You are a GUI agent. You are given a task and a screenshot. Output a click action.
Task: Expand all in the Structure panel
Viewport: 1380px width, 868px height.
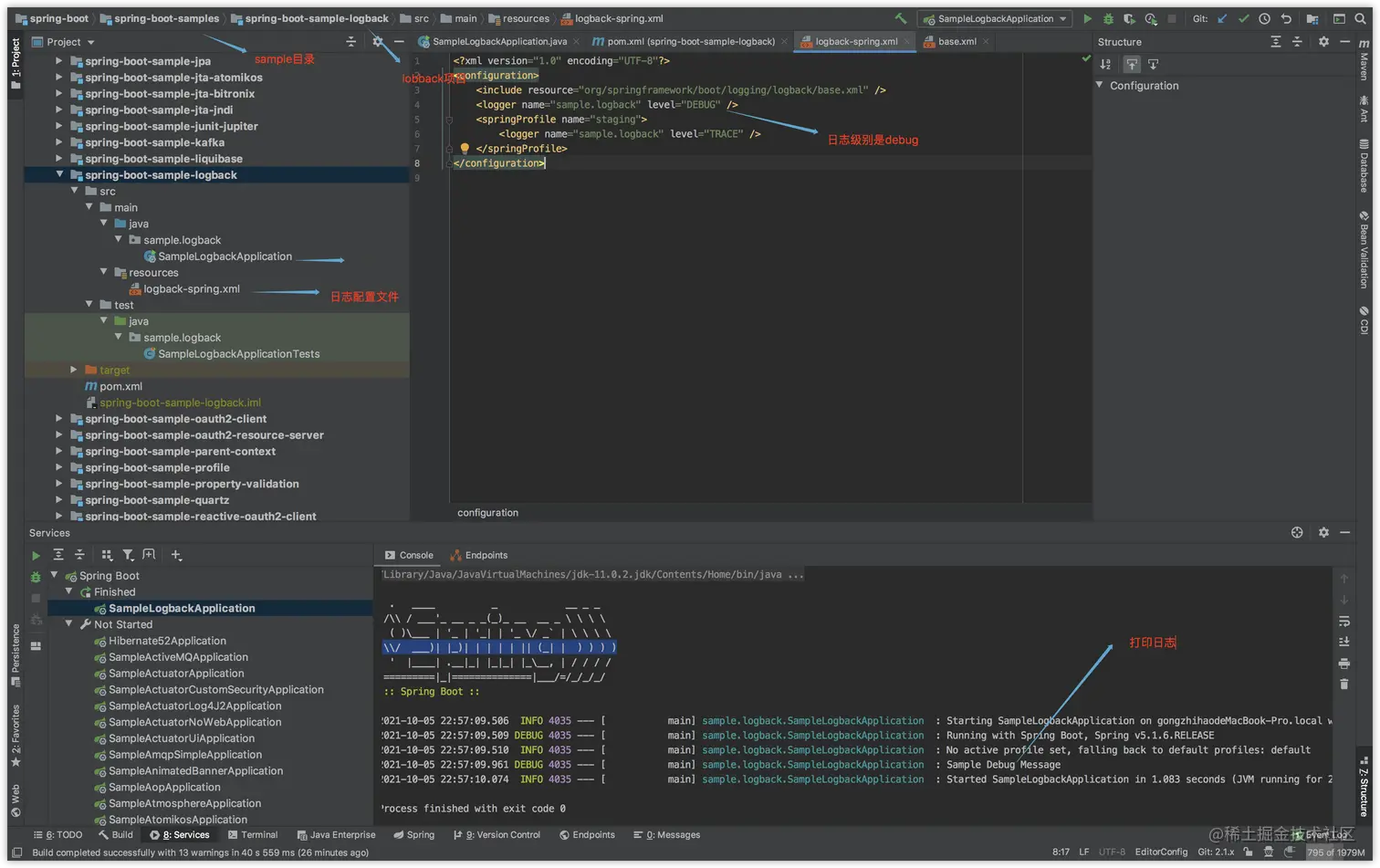1276,42
